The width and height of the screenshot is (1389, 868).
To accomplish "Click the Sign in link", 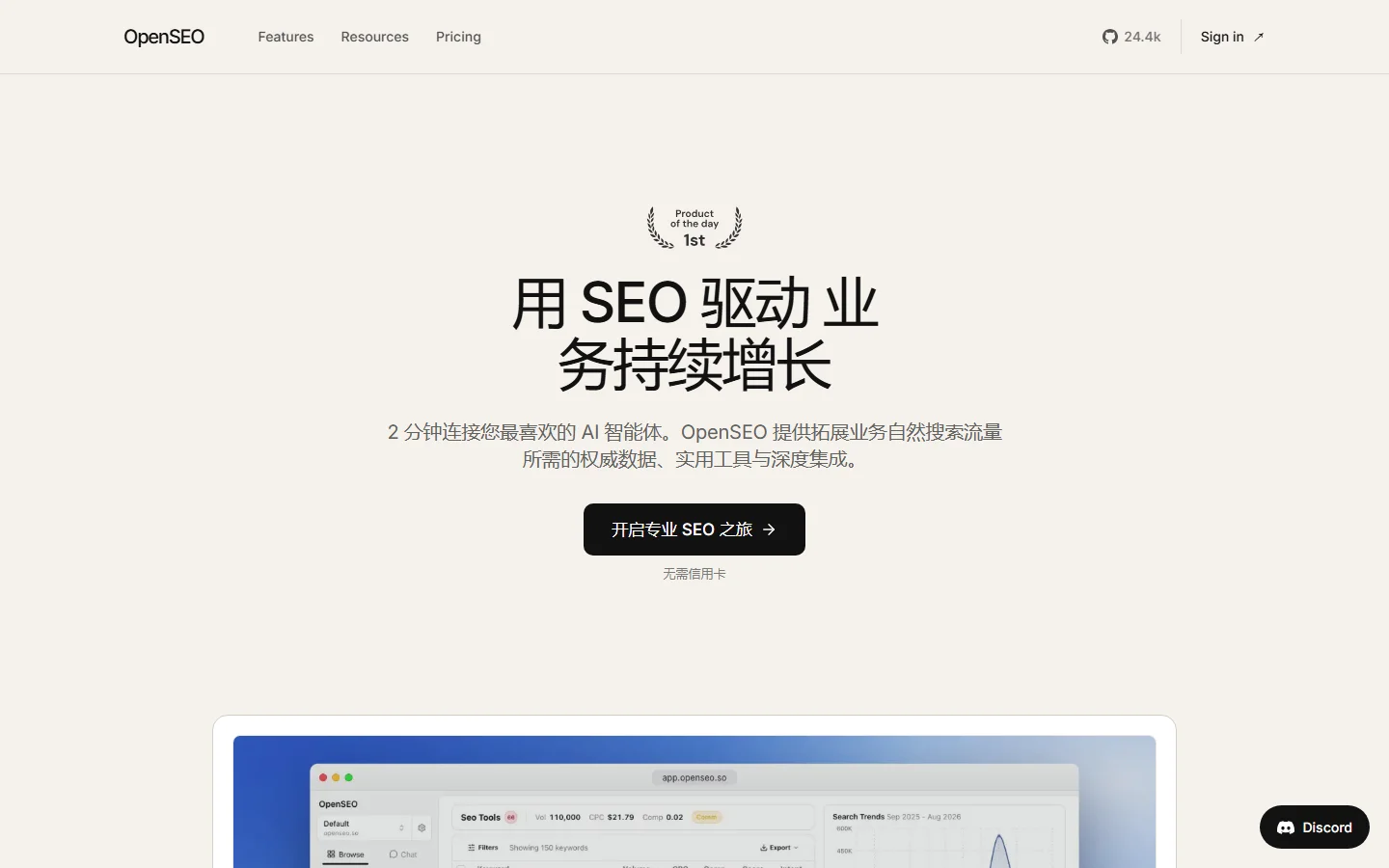I will pyautogui.click(x=1232, y=37).
